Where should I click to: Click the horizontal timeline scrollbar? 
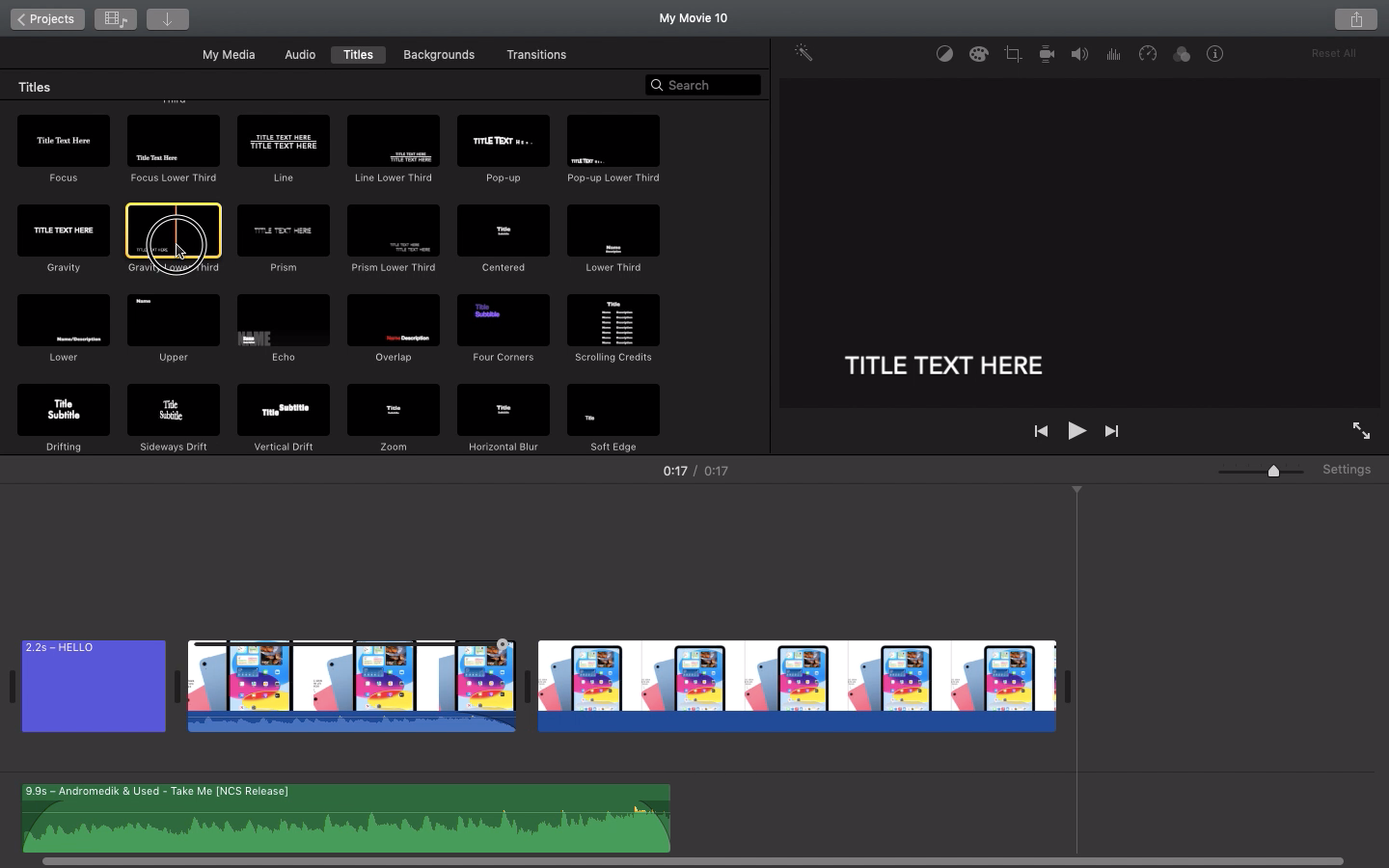coord(693,861)
